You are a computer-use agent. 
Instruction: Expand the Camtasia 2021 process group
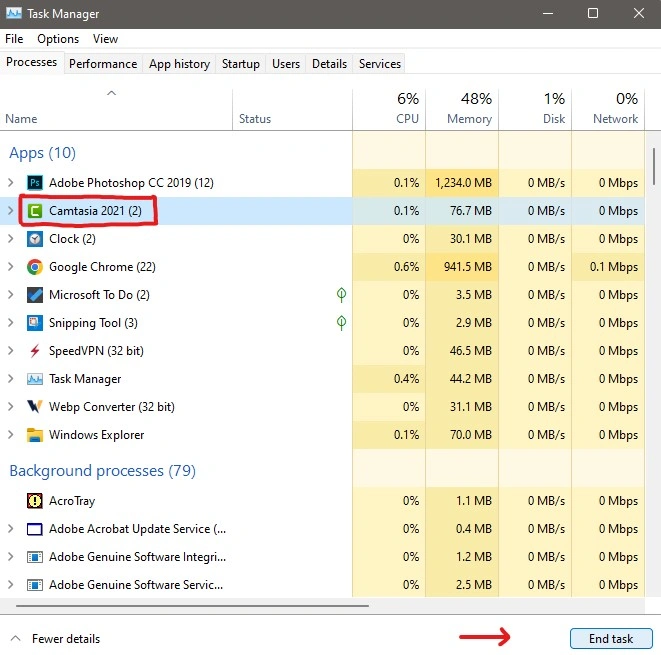point(11,211)
